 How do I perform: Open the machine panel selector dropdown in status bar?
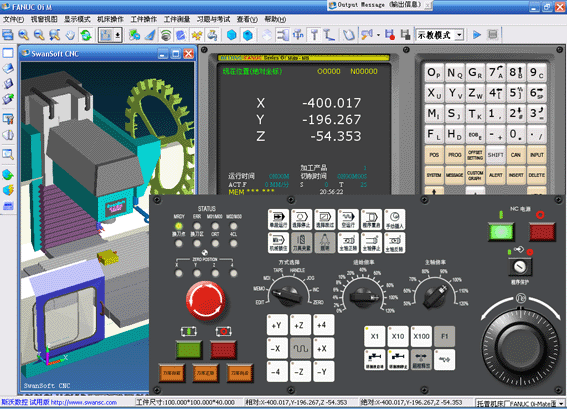(x=560, y=403)
